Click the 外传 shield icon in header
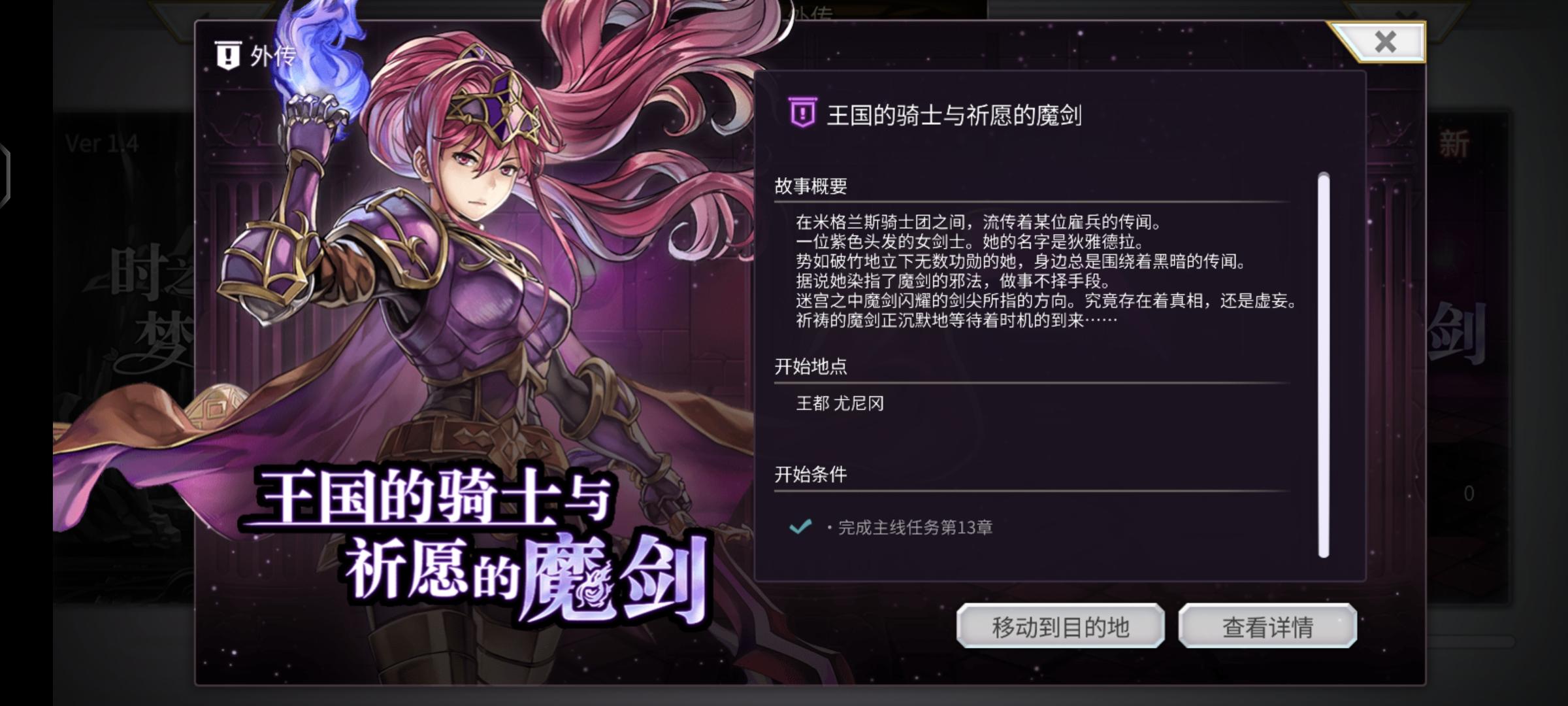This screenshot has height=706, width=1568. 228,56
